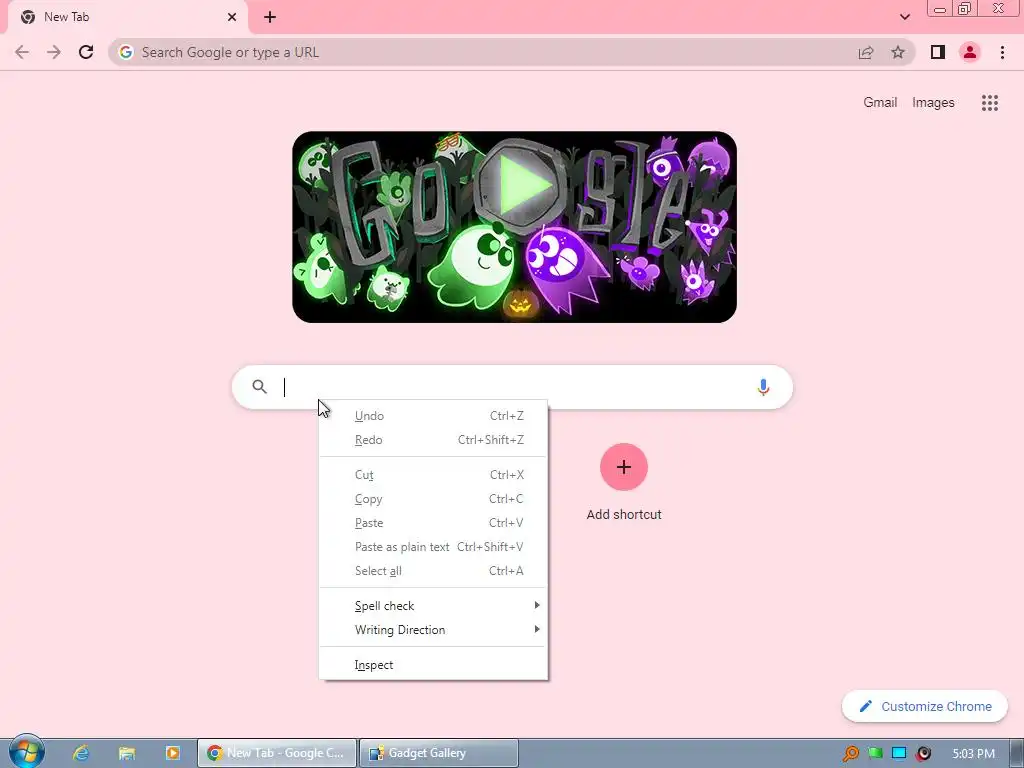Click the blue monitor tray icon

[x=899, y=754]
